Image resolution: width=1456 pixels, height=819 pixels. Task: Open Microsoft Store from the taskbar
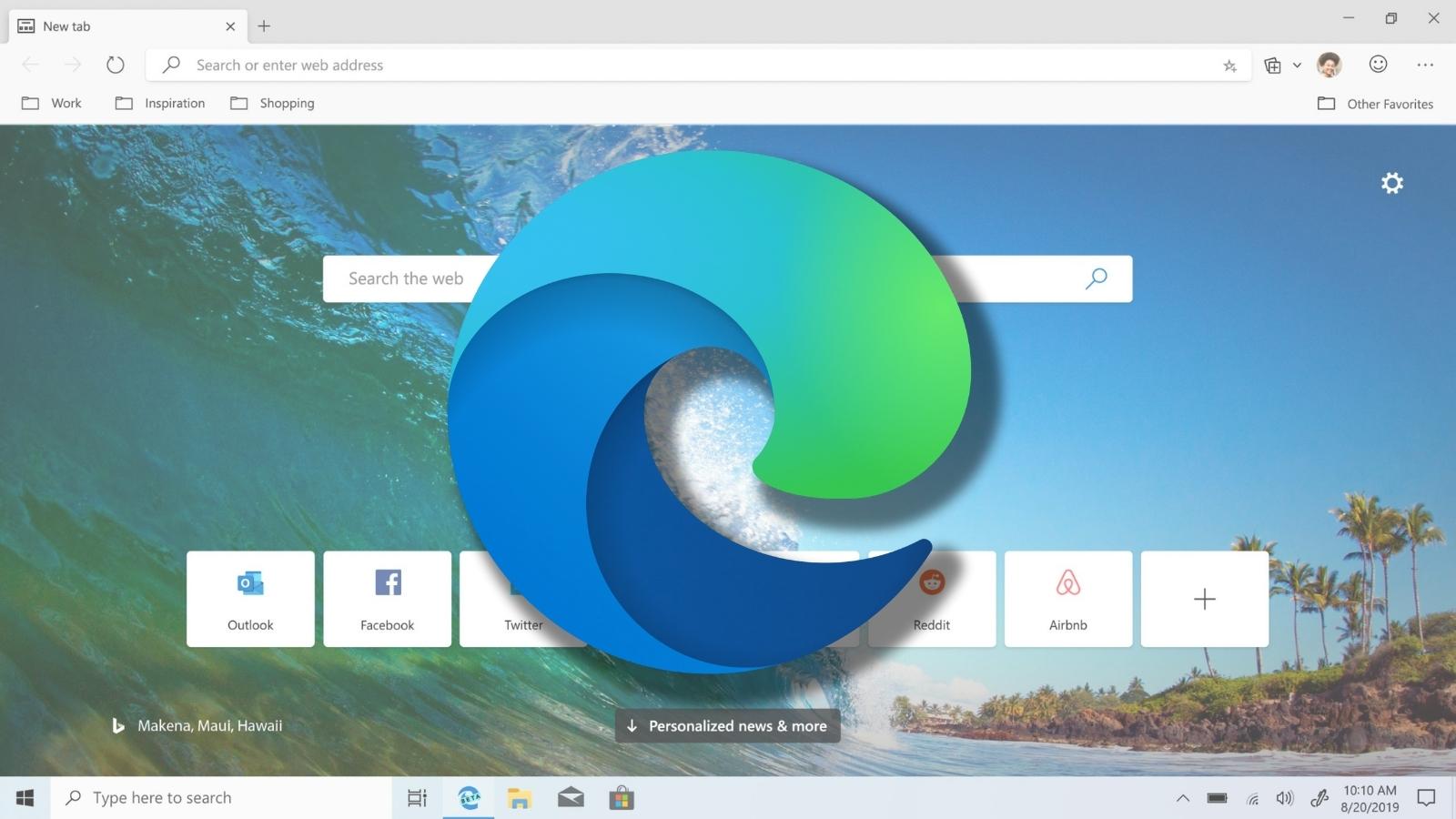pos(622,798)
